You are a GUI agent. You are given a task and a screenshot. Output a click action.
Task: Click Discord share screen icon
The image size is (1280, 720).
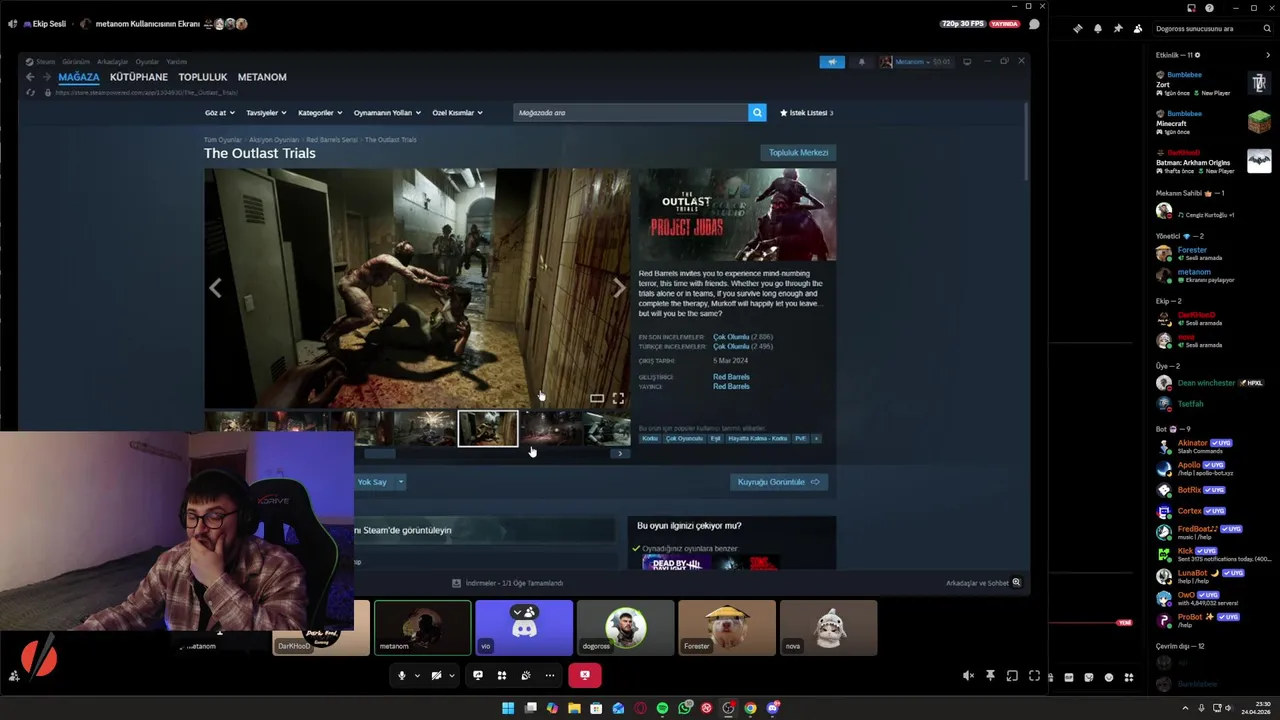(478, 675)
